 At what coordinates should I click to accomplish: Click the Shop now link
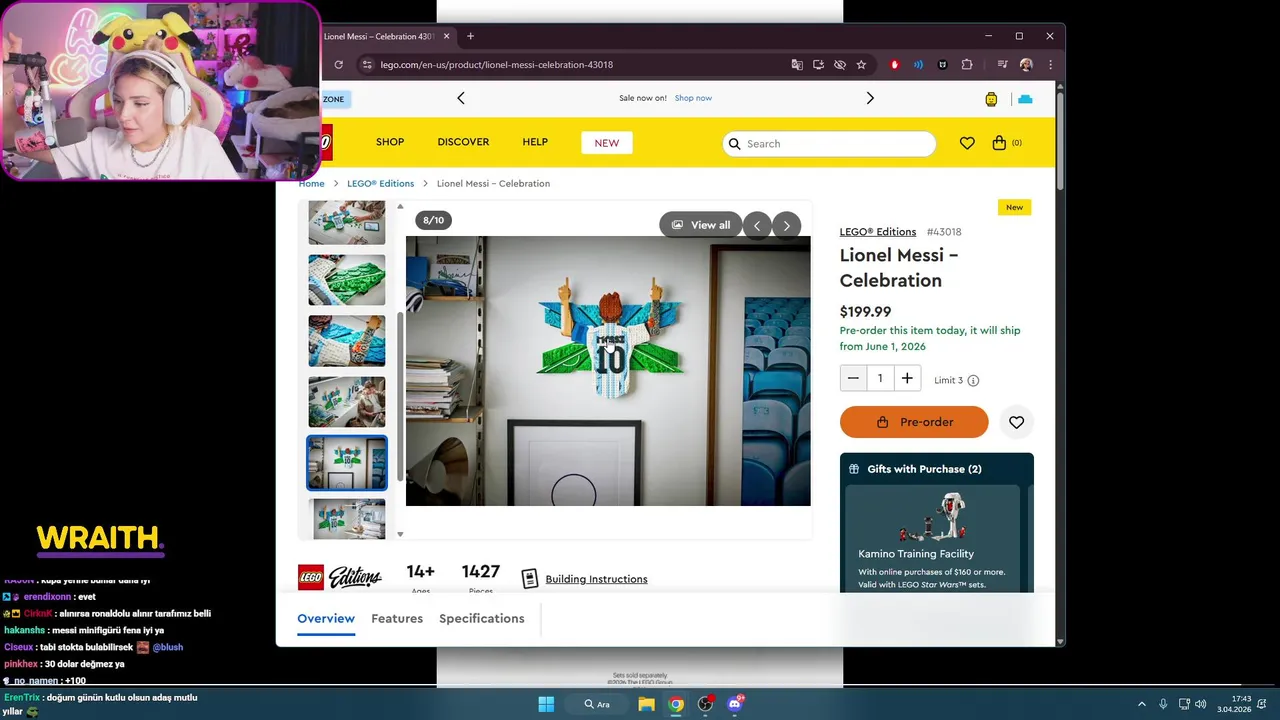[x=693, y=98]
